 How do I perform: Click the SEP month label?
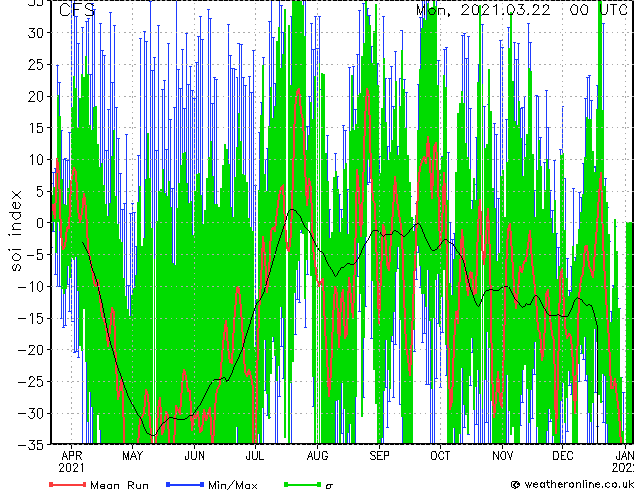[379, 456]
